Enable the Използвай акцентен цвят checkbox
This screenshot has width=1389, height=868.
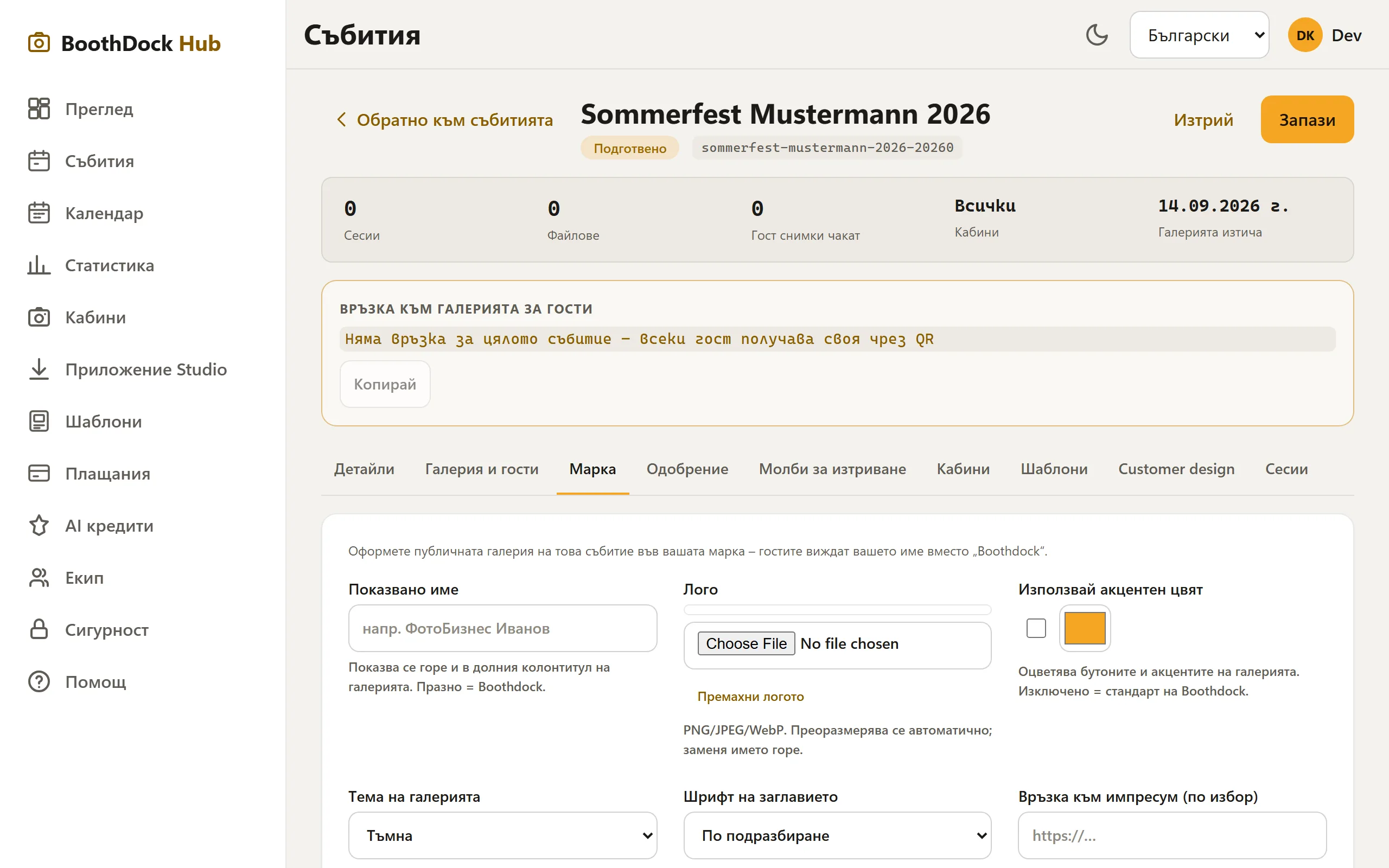pos(1036,628)
